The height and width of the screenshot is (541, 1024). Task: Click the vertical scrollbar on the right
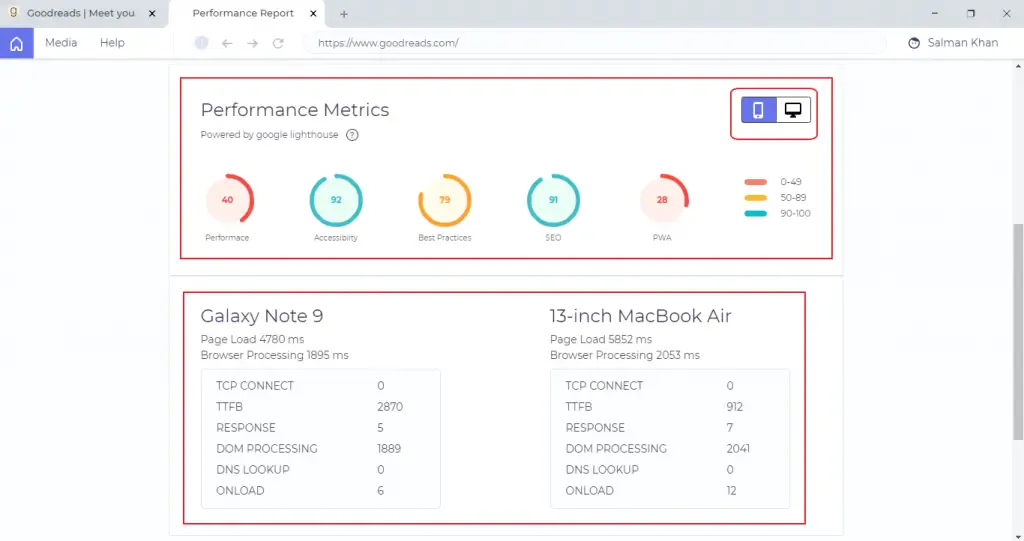tap(1018, 330)
